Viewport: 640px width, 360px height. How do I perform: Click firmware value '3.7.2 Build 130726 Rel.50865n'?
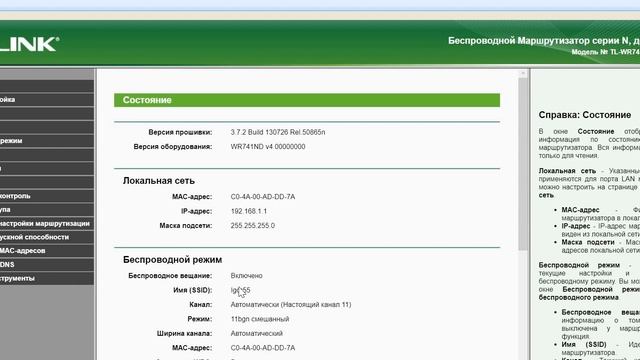pyautogui.click(x=278, y=132)
